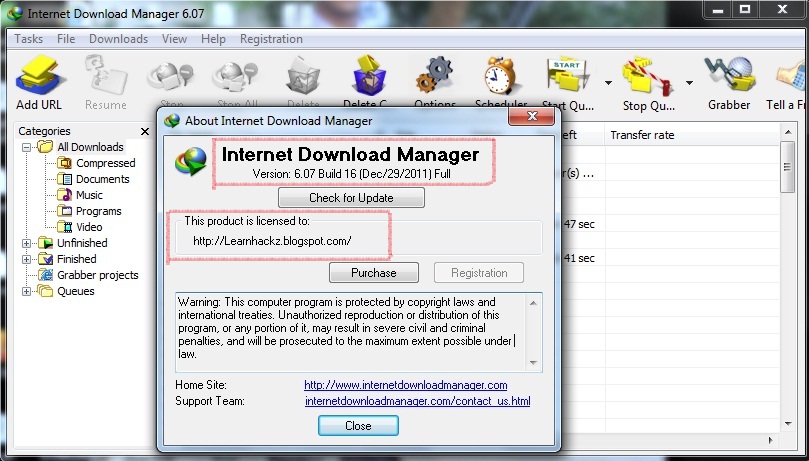Click the downloads list scroll-down arrow
809x461 pixels.
pos(788,424)
